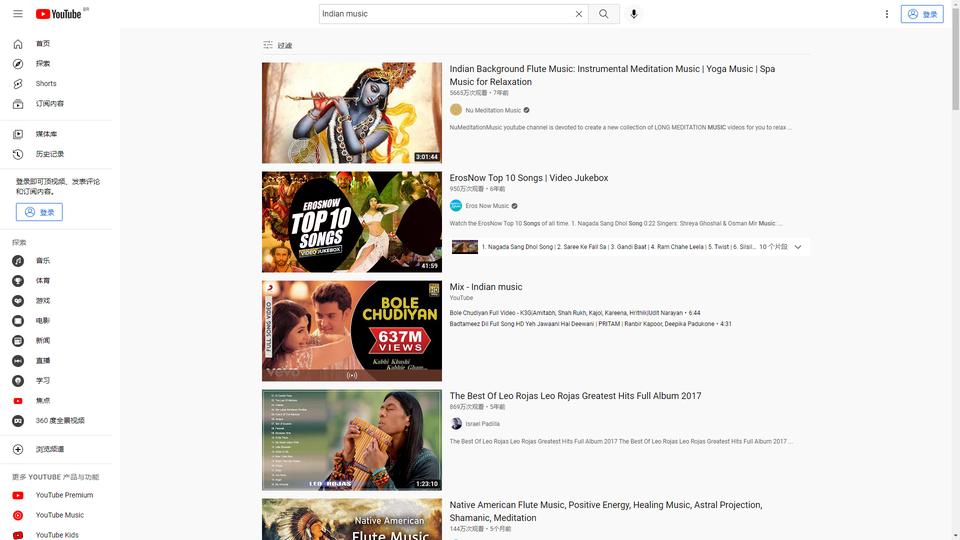The height and width of the screenshot is (540, 960).
Task: Click Eros Now Music channel avatar
Action: pyautogui.click(x=456, y=206)
